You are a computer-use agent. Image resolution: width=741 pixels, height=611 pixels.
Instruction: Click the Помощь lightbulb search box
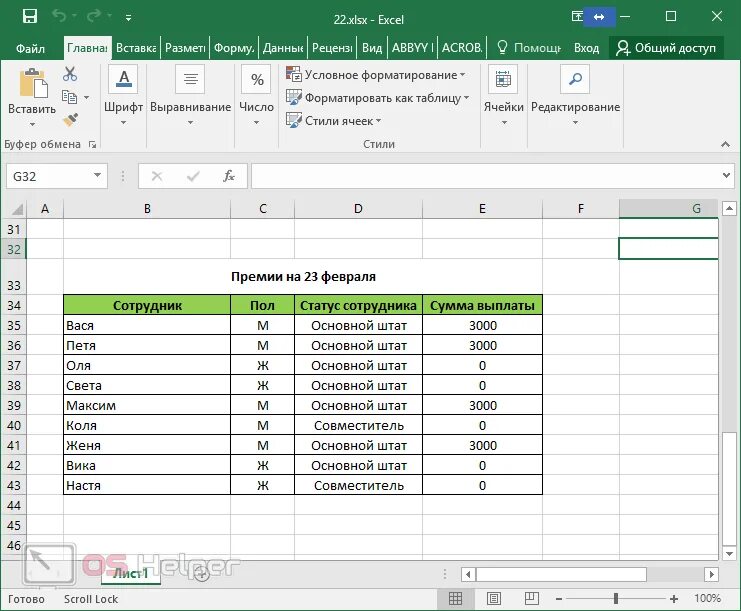528,48
